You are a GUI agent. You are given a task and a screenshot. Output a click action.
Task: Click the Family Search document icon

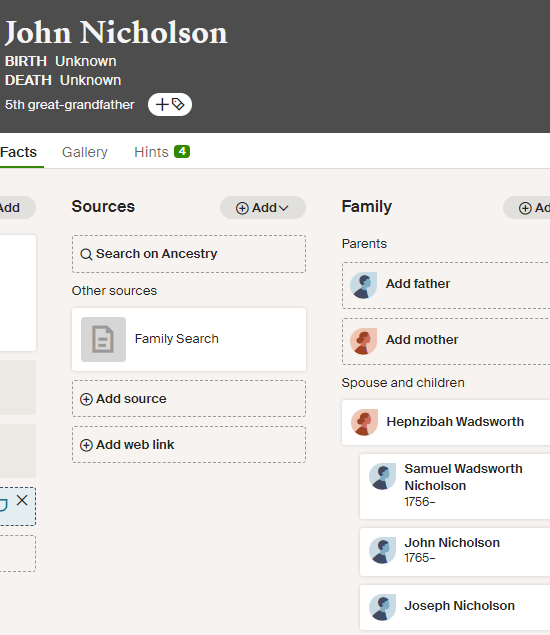103,339
